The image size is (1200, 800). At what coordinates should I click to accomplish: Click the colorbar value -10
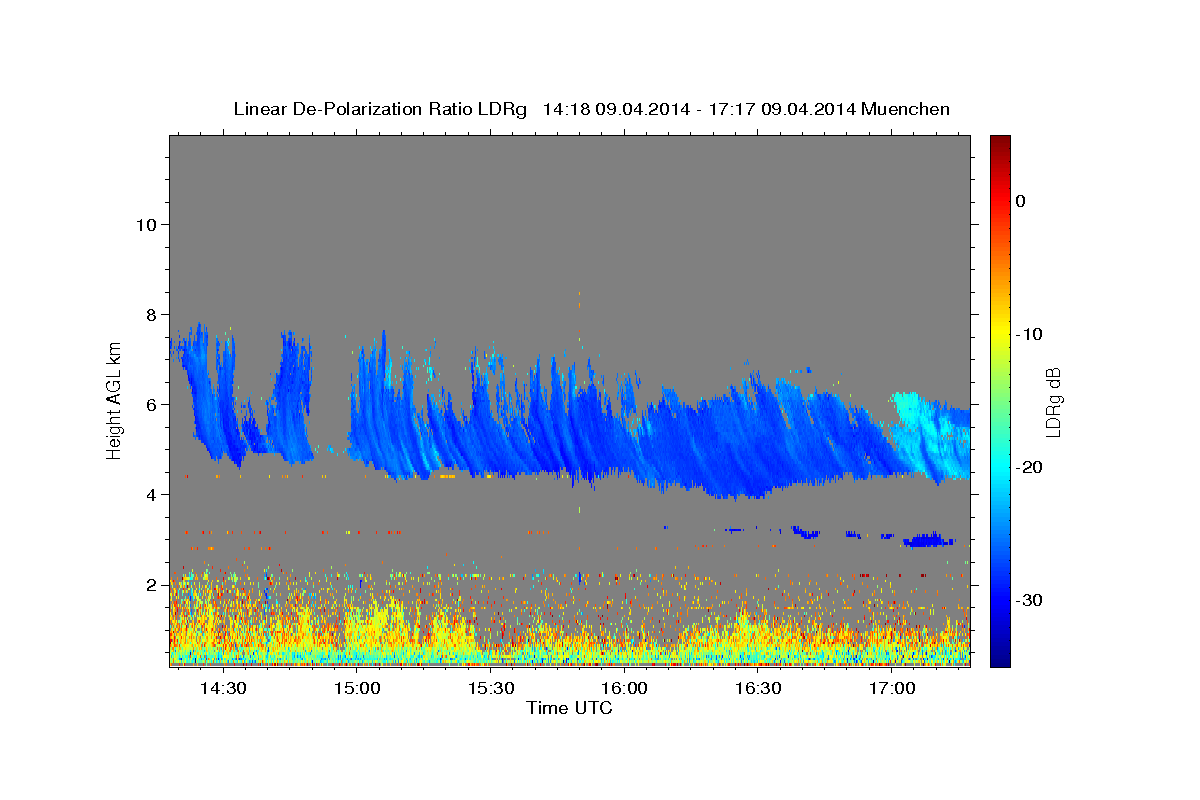[1030, 334]
